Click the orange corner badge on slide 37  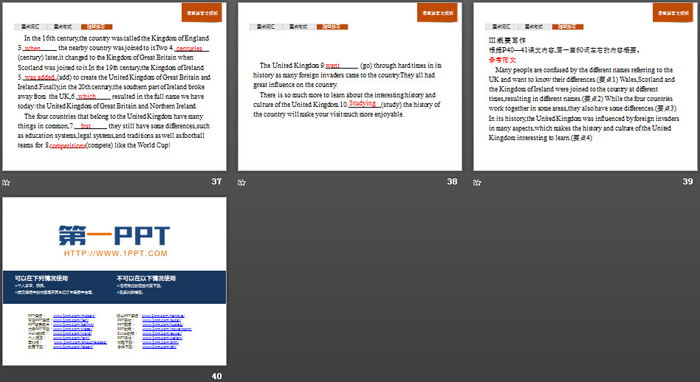coord(202,12)
